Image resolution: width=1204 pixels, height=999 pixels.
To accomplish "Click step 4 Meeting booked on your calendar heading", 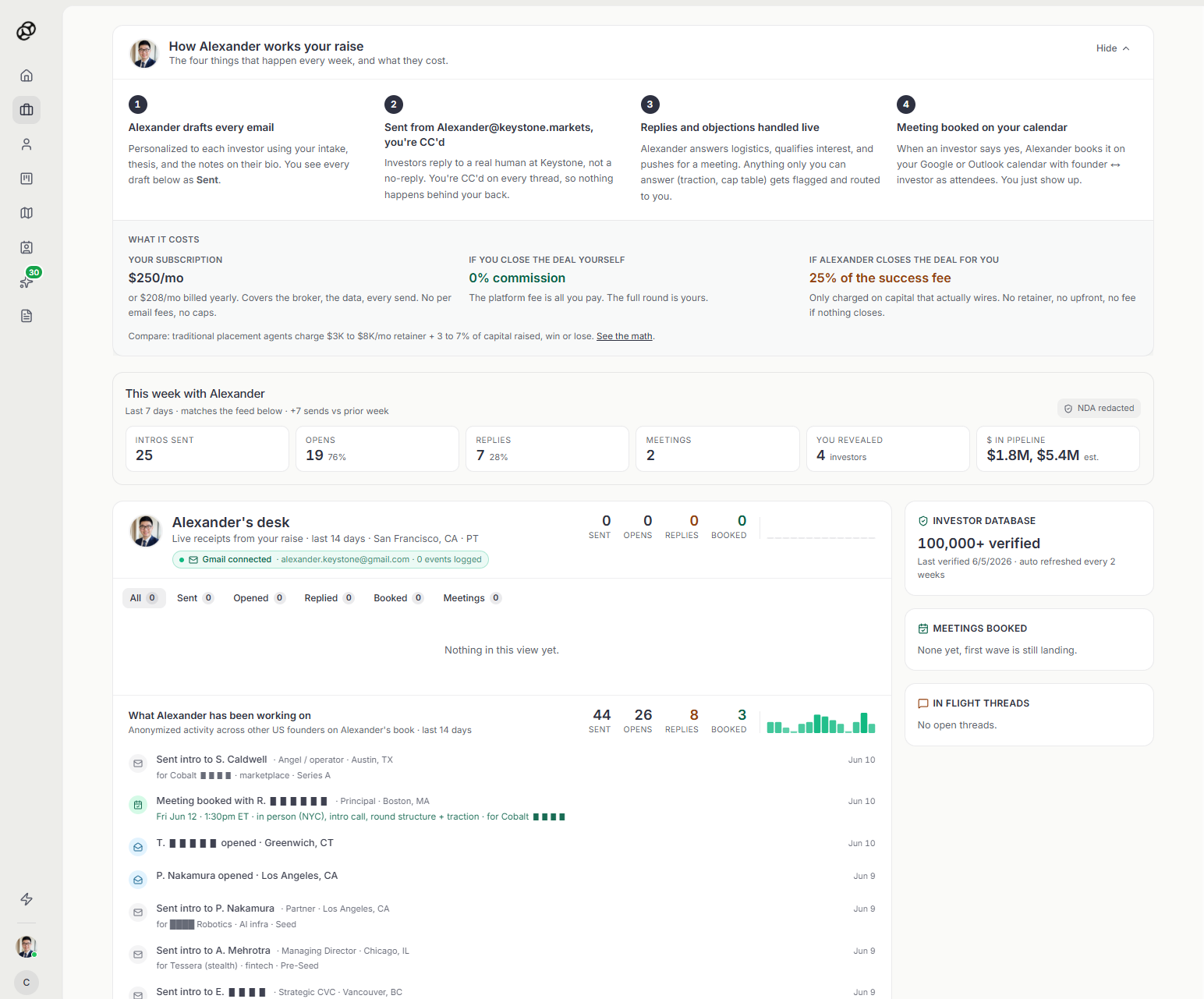I will [982, 127].
